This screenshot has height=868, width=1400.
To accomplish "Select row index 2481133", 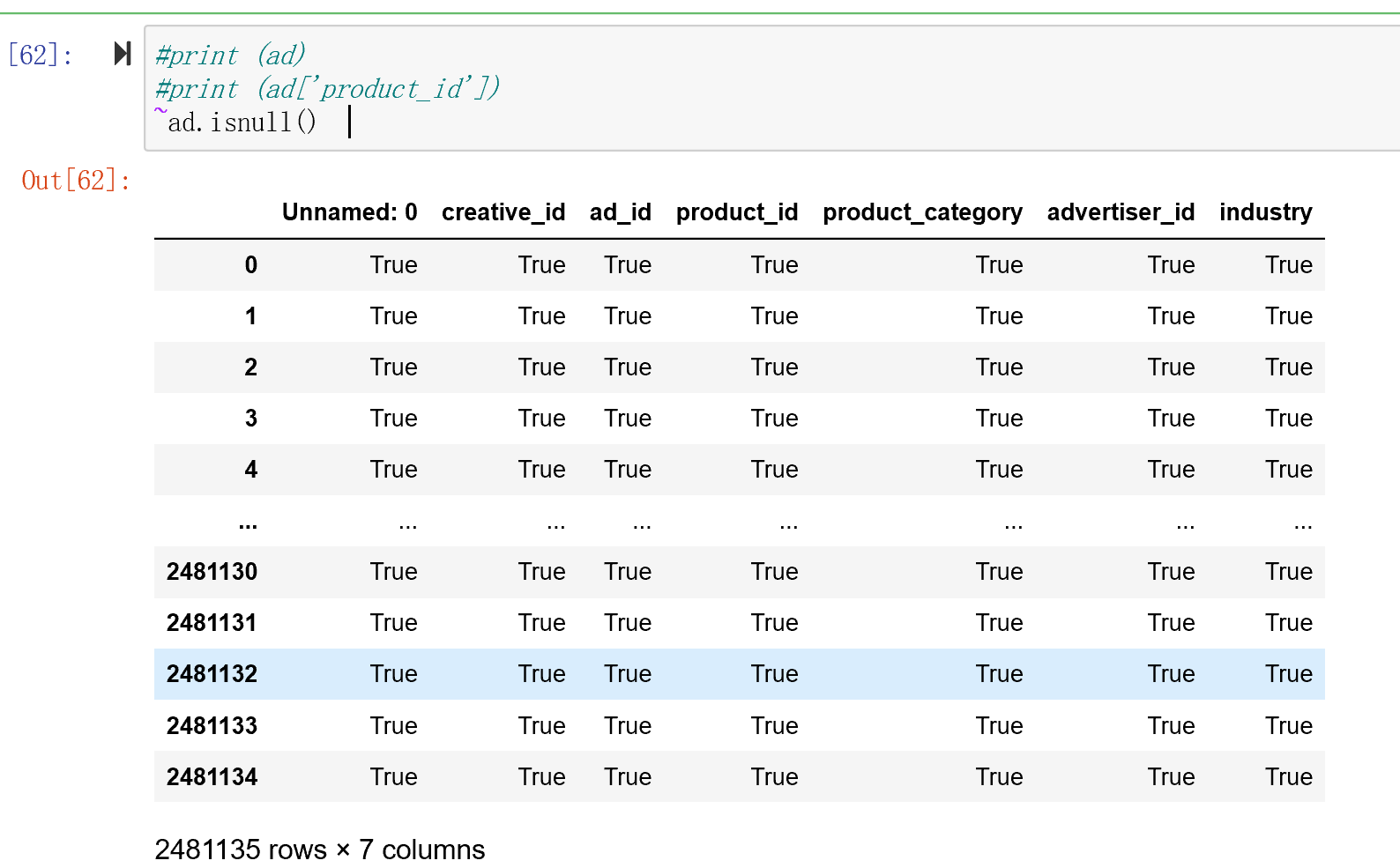I will (212, 726).
